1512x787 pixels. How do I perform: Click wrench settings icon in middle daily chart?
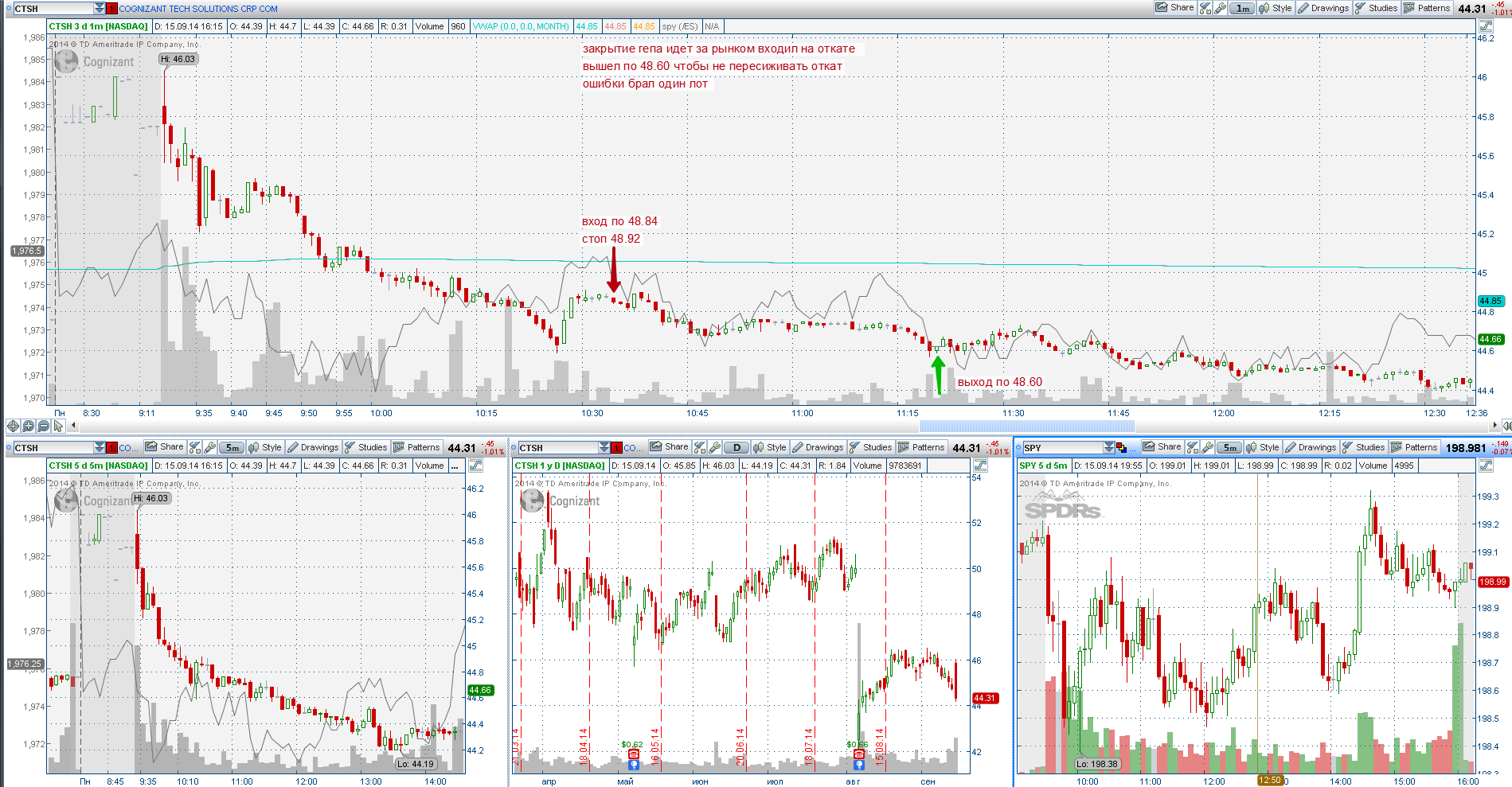click(714, 447)
